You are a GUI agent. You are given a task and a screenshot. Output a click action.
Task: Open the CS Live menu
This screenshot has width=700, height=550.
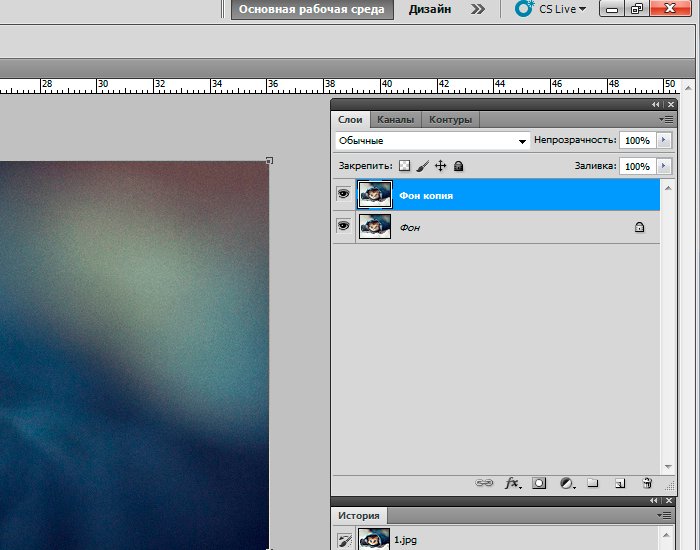click(x=551, y=9)
